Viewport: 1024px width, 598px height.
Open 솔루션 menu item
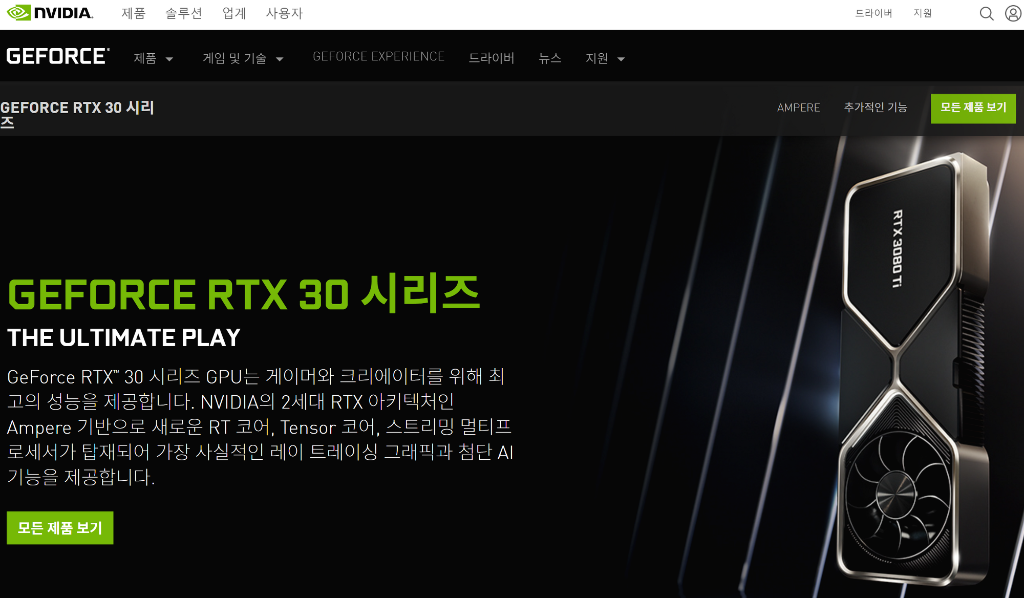pyautogui.click(x=184, y=13)
